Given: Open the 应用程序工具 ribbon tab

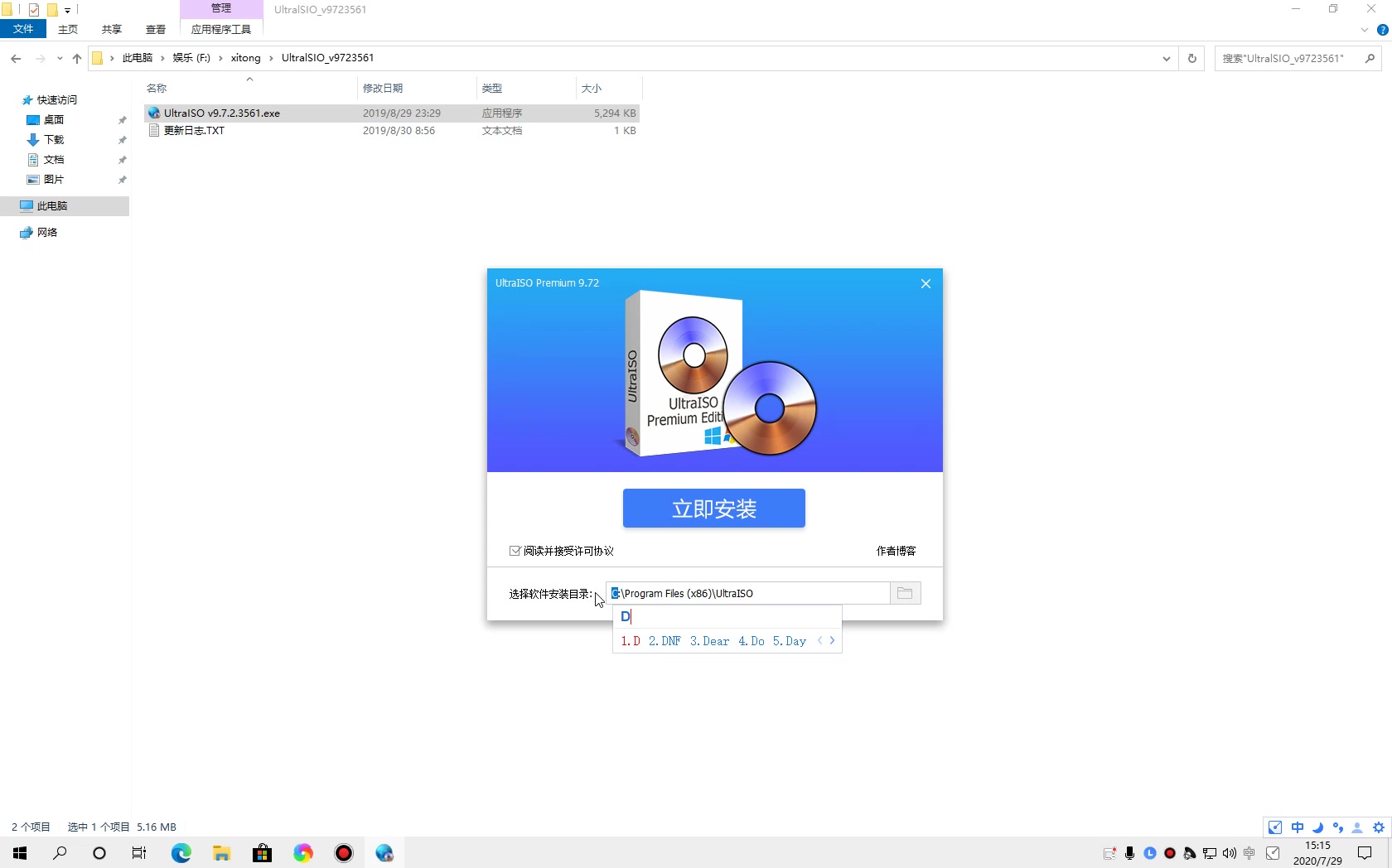Looking at the screenshot, I should [221, 29].
